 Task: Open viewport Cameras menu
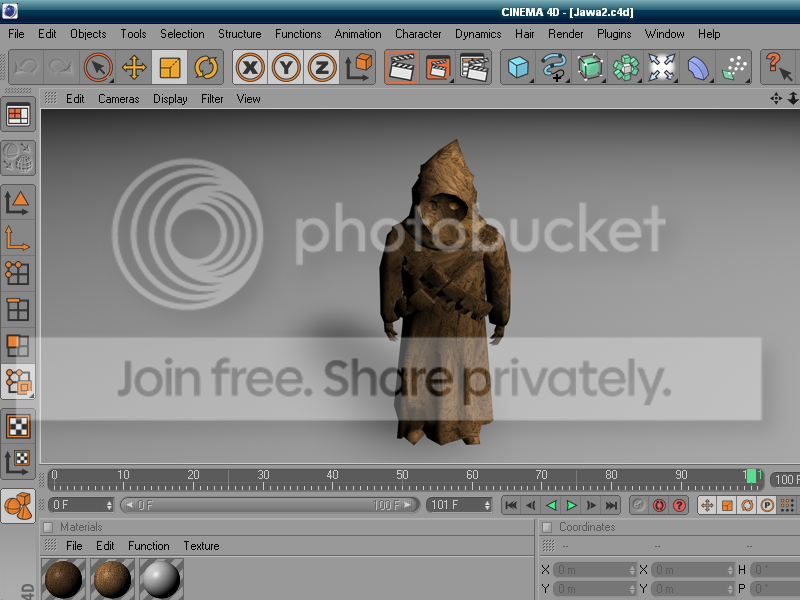(118, 99)
